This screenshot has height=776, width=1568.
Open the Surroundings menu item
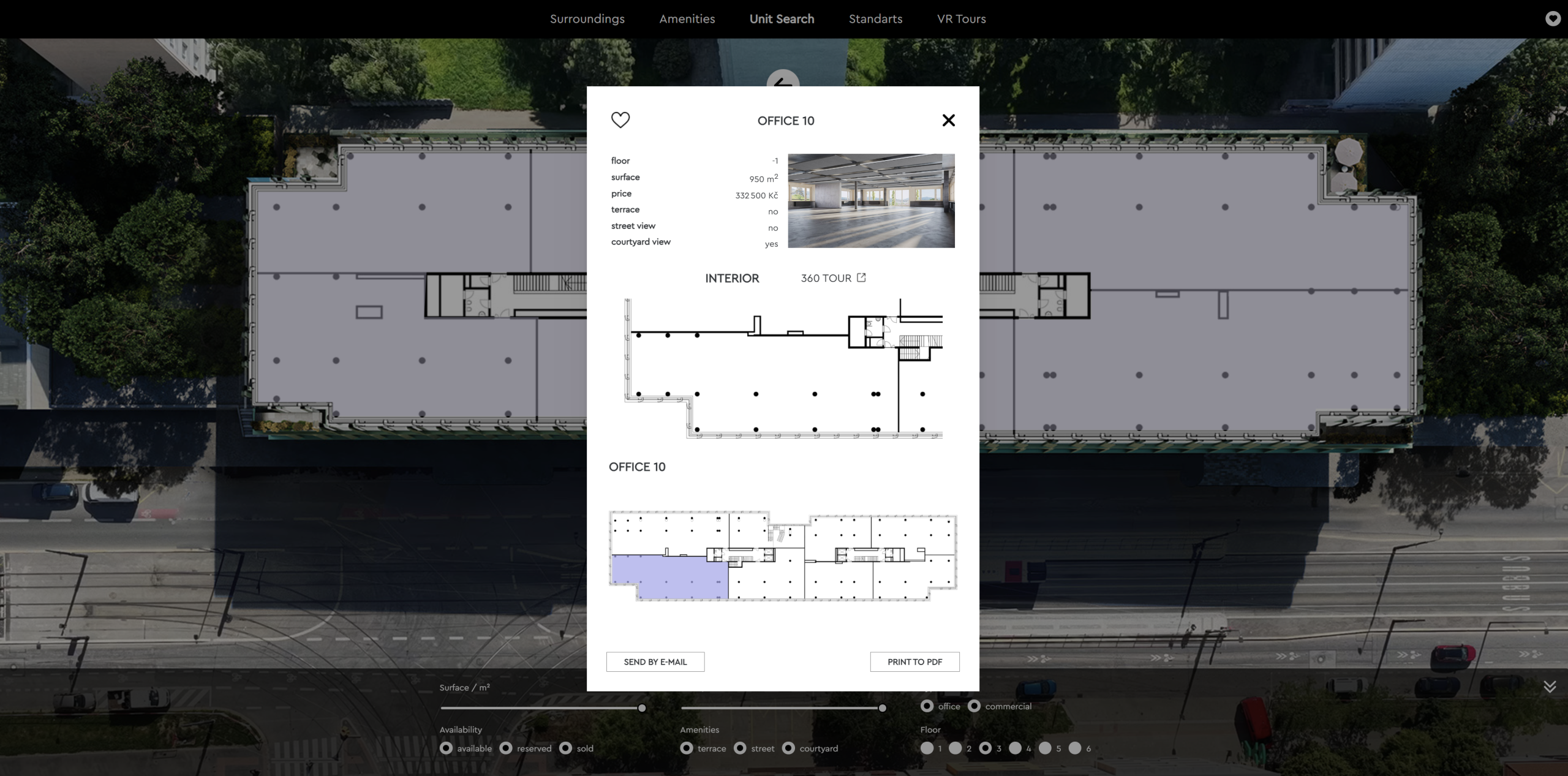point(587,19)
